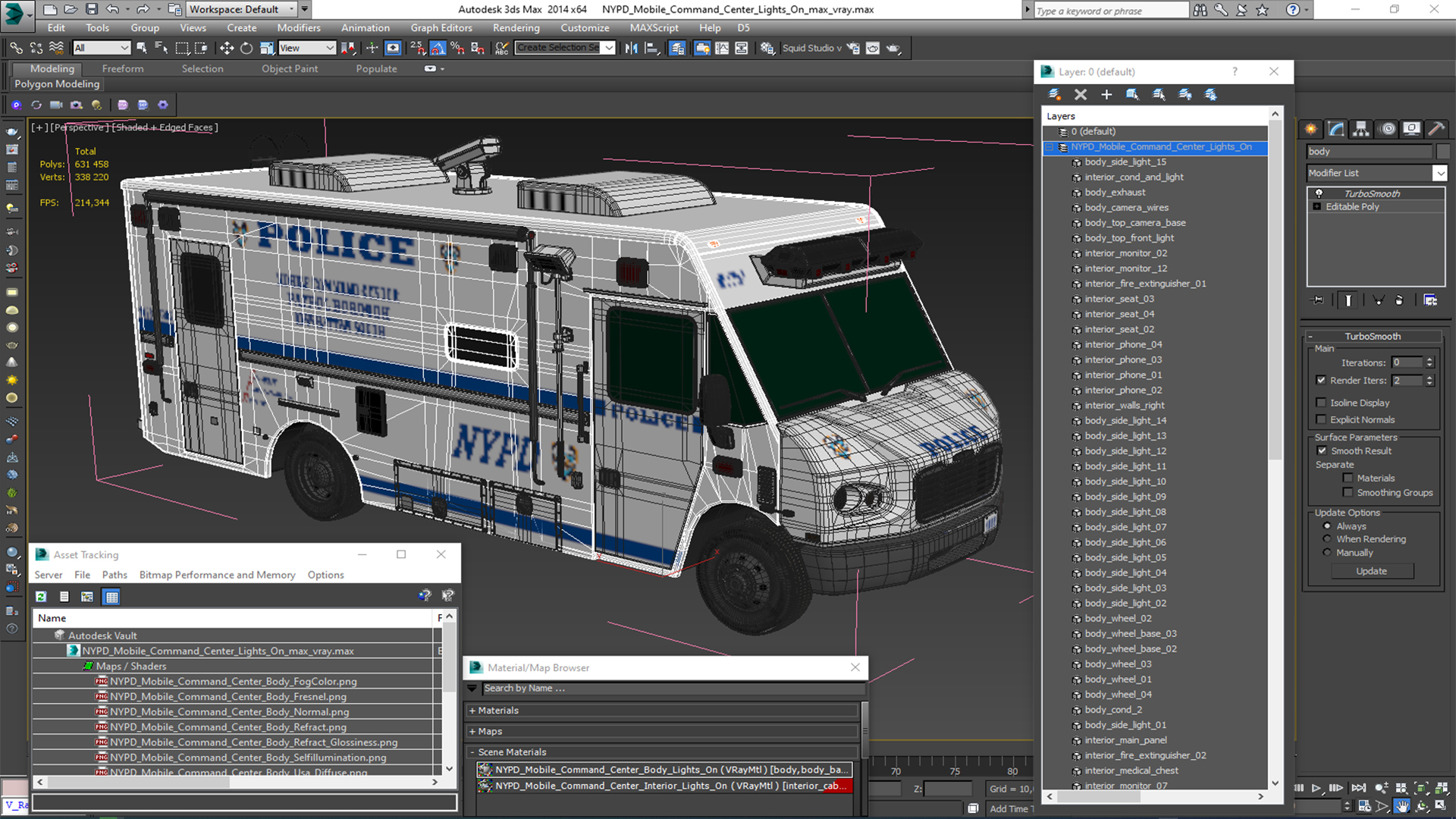Open the Graph Editors menu
This screenshot has width=1456, height=819.
tap(441, 28)
